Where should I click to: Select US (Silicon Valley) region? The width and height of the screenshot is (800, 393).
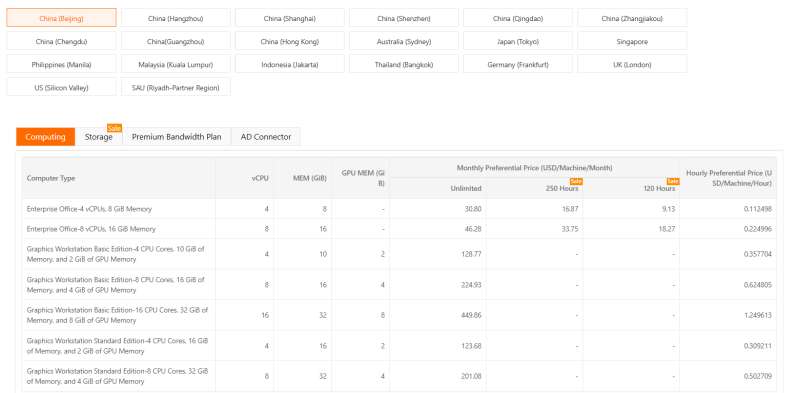tap(61, 88)
